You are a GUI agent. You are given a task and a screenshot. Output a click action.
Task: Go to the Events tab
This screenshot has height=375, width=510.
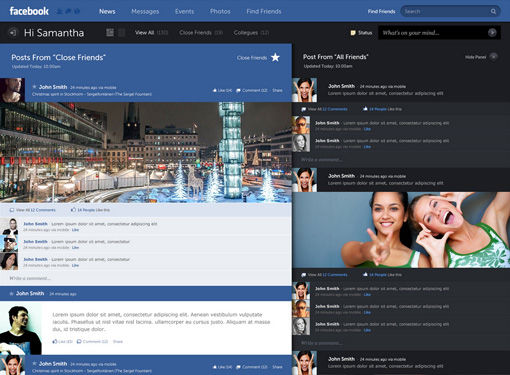click(x=184, y=11)
